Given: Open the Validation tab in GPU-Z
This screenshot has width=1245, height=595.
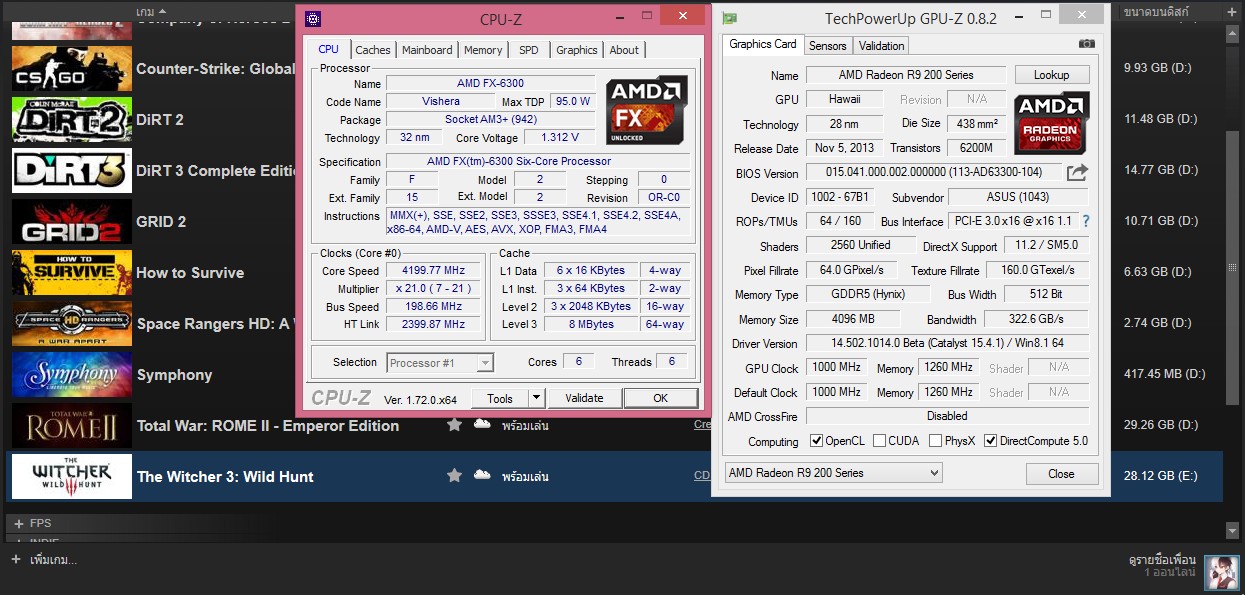Looking at the screenshot, I should click(881, 46).
